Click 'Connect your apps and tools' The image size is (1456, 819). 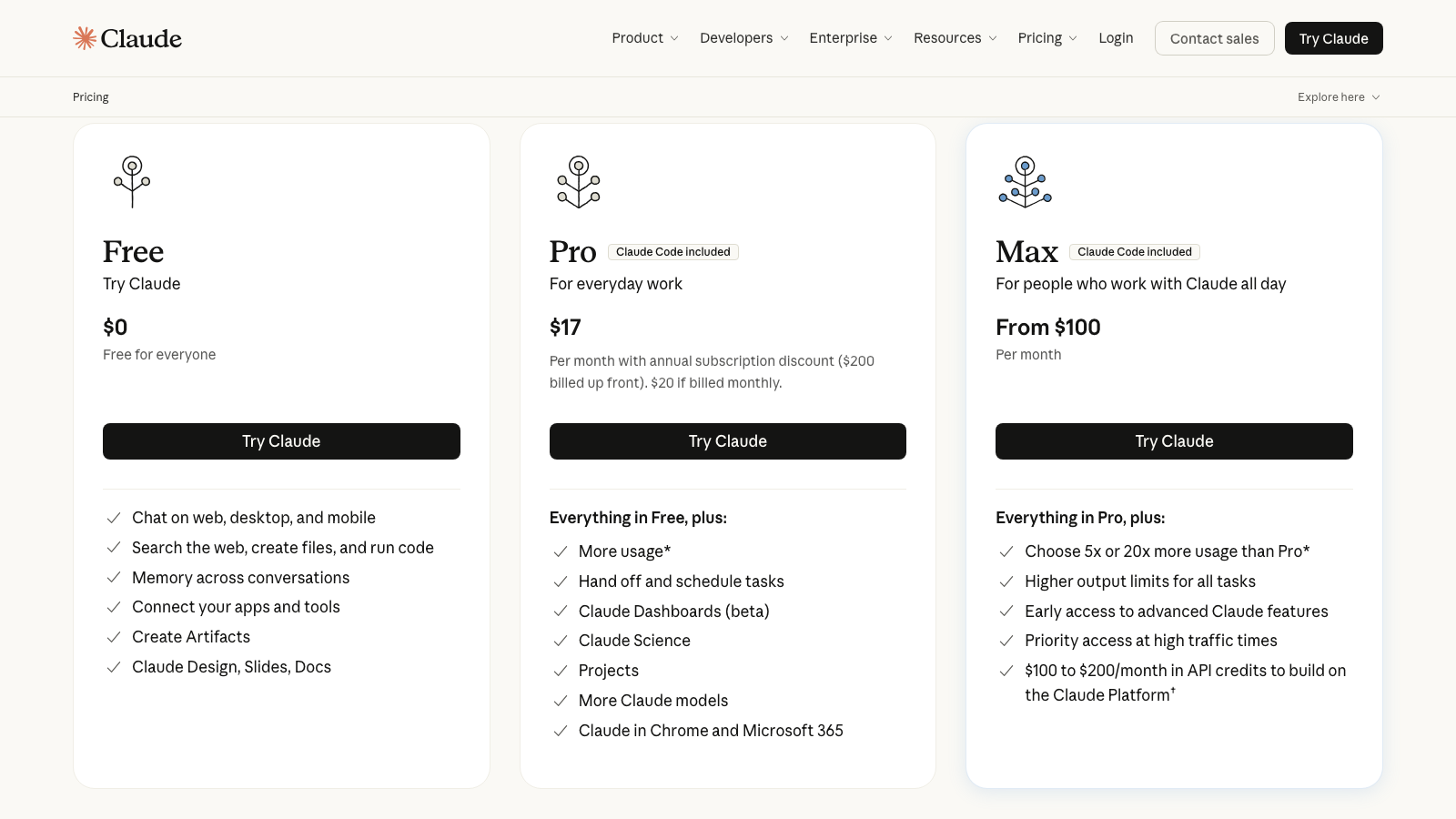pos(237,607)
